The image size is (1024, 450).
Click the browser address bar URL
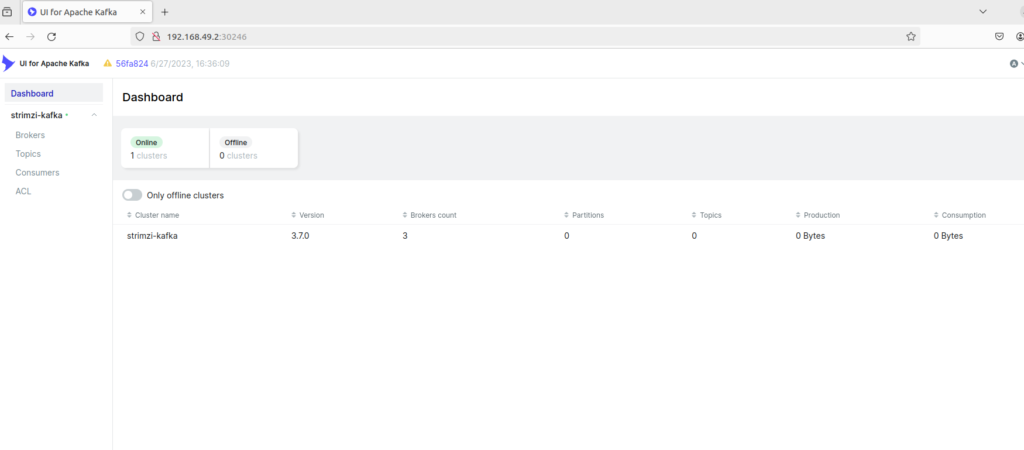coord(206,36)
